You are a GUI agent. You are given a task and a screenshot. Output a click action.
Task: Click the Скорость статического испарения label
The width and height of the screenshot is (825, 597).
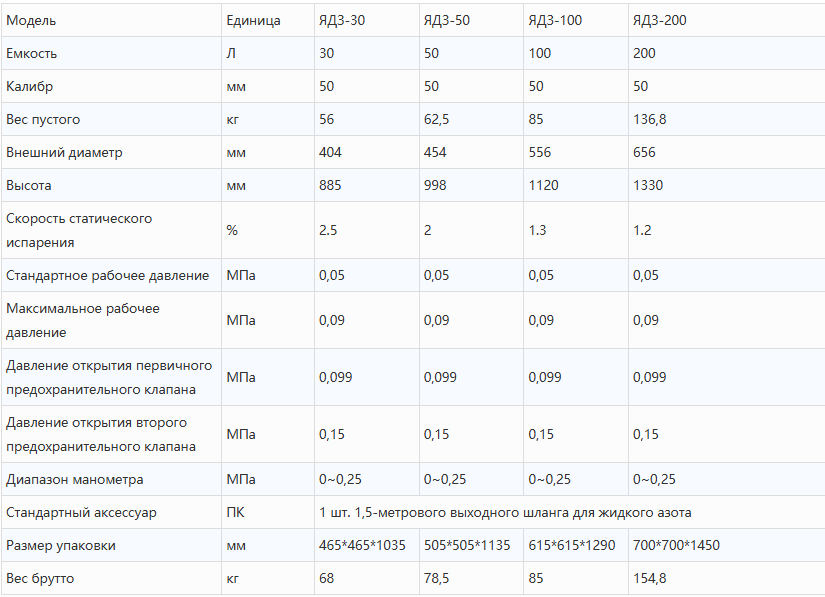(79, 230)
